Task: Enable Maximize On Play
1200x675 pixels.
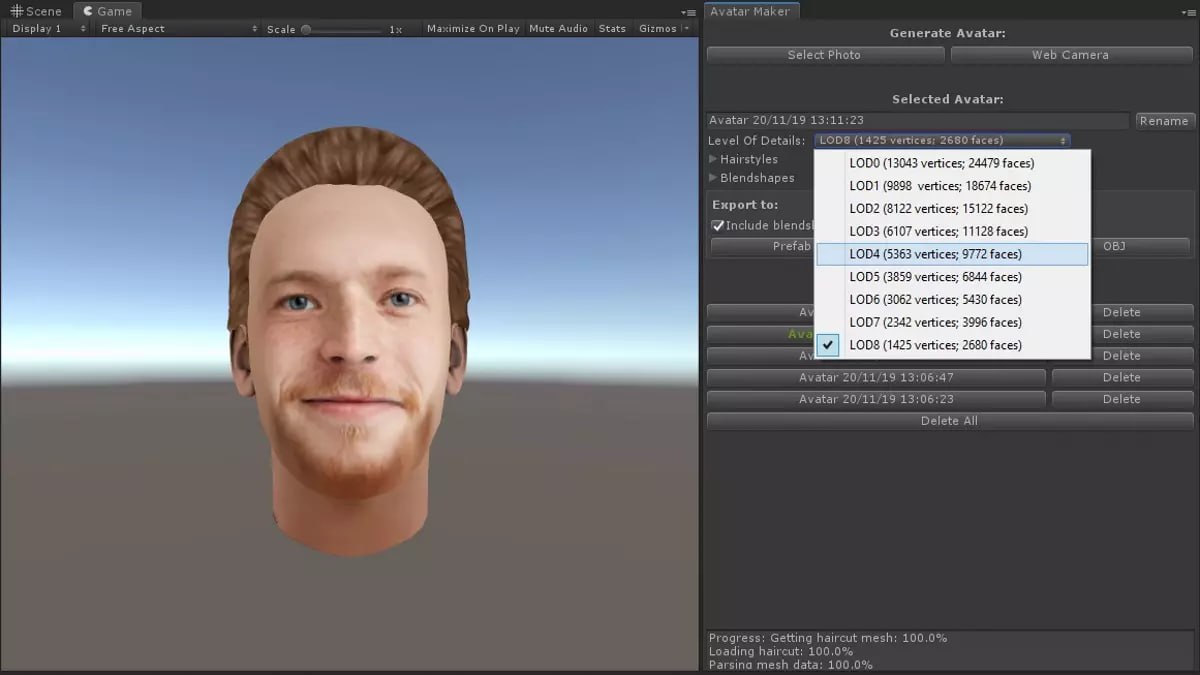Action: tap(472, 28)
